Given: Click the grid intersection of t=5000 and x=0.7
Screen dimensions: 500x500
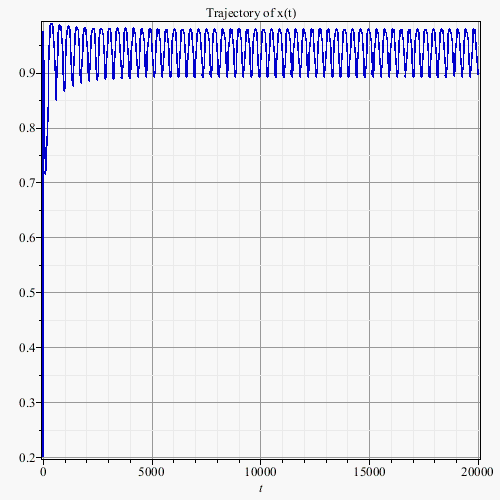Looking at the screenshot, I should tap(152, 183).
